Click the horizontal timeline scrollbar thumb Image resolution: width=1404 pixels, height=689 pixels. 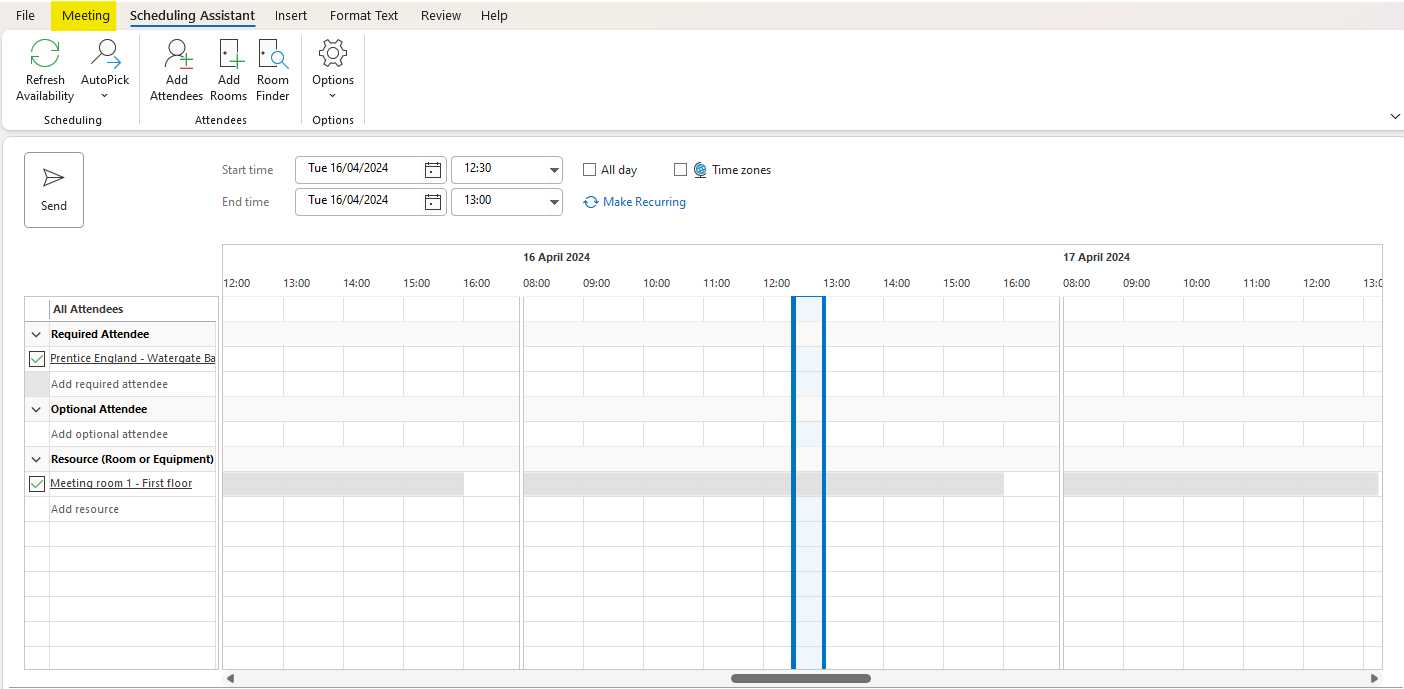coord(800,678)
